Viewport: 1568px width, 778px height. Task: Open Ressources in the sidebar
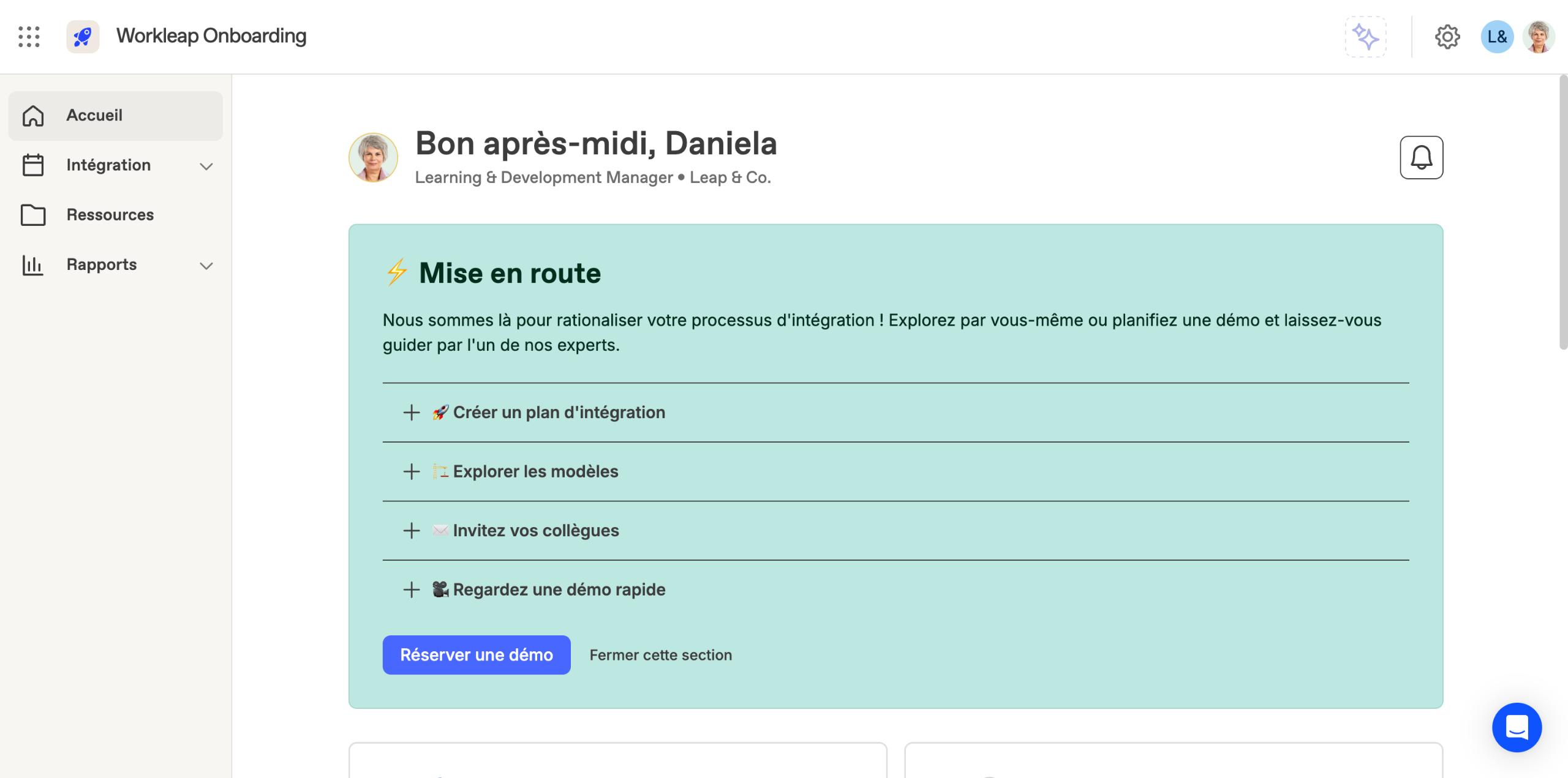coord(110,215)
